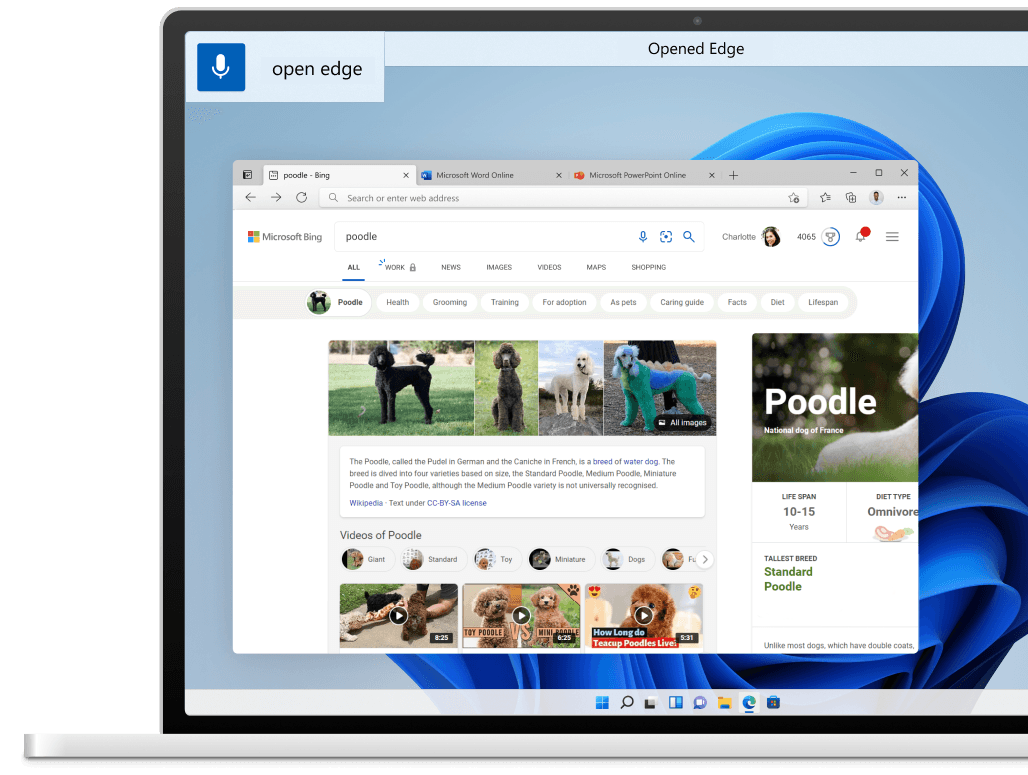Play the 8:25 poodle video

399,616
